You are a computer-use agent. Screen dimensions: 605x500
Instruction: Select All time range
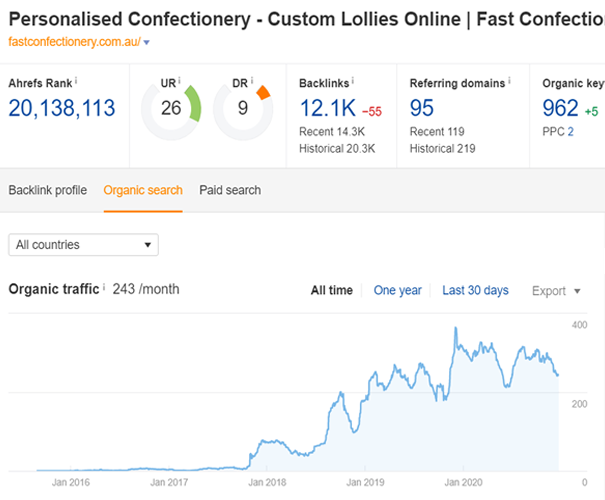[332, 290]
